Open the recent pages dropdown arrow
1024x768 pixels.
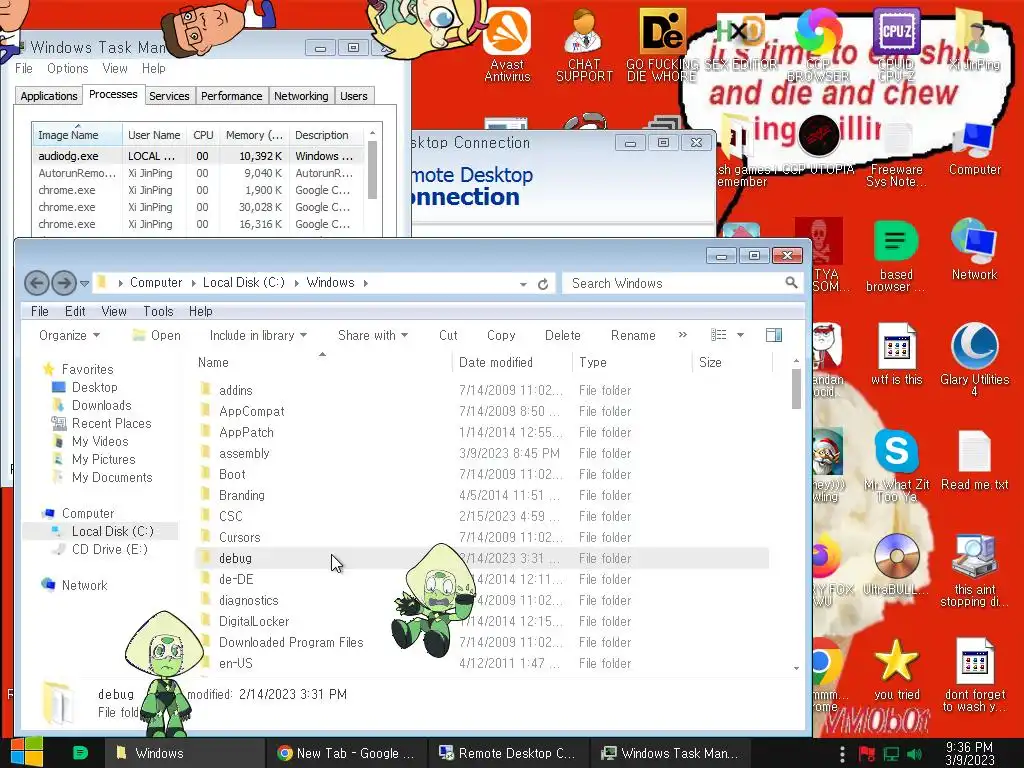pos(84,283)
